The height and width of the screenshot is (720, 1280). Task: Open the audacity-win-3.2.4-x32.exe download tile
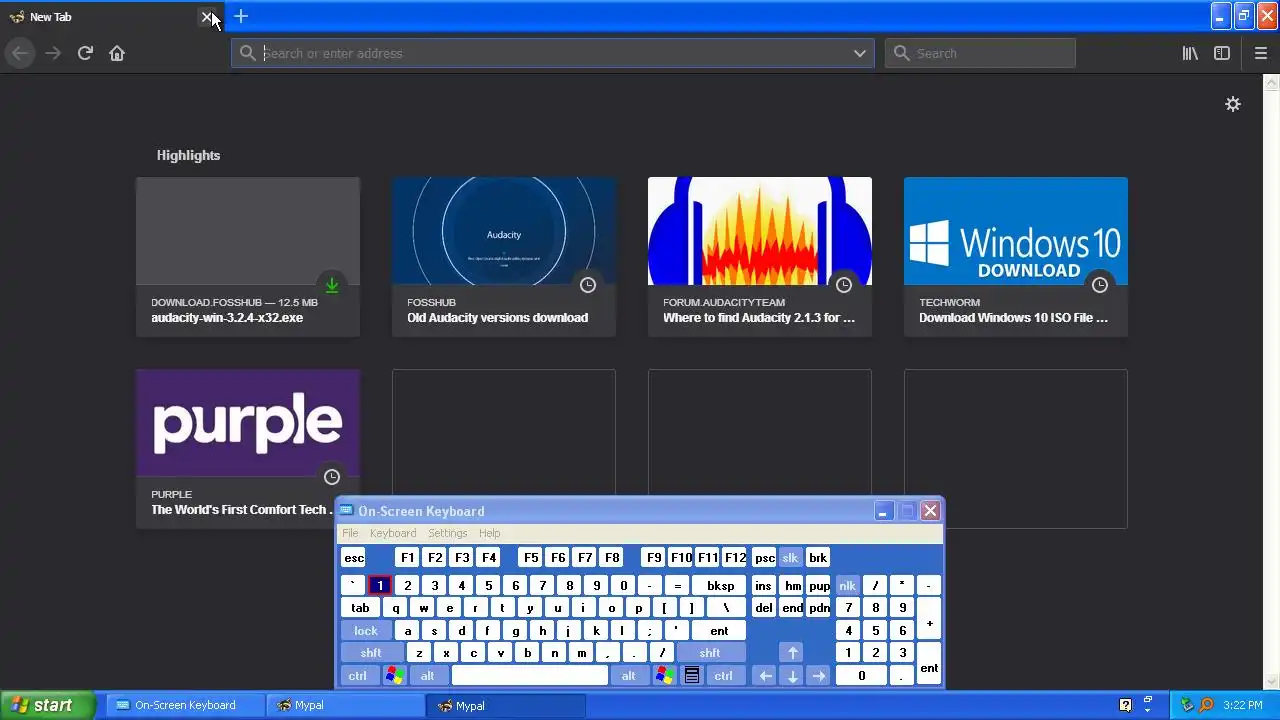tap(248, 257)
